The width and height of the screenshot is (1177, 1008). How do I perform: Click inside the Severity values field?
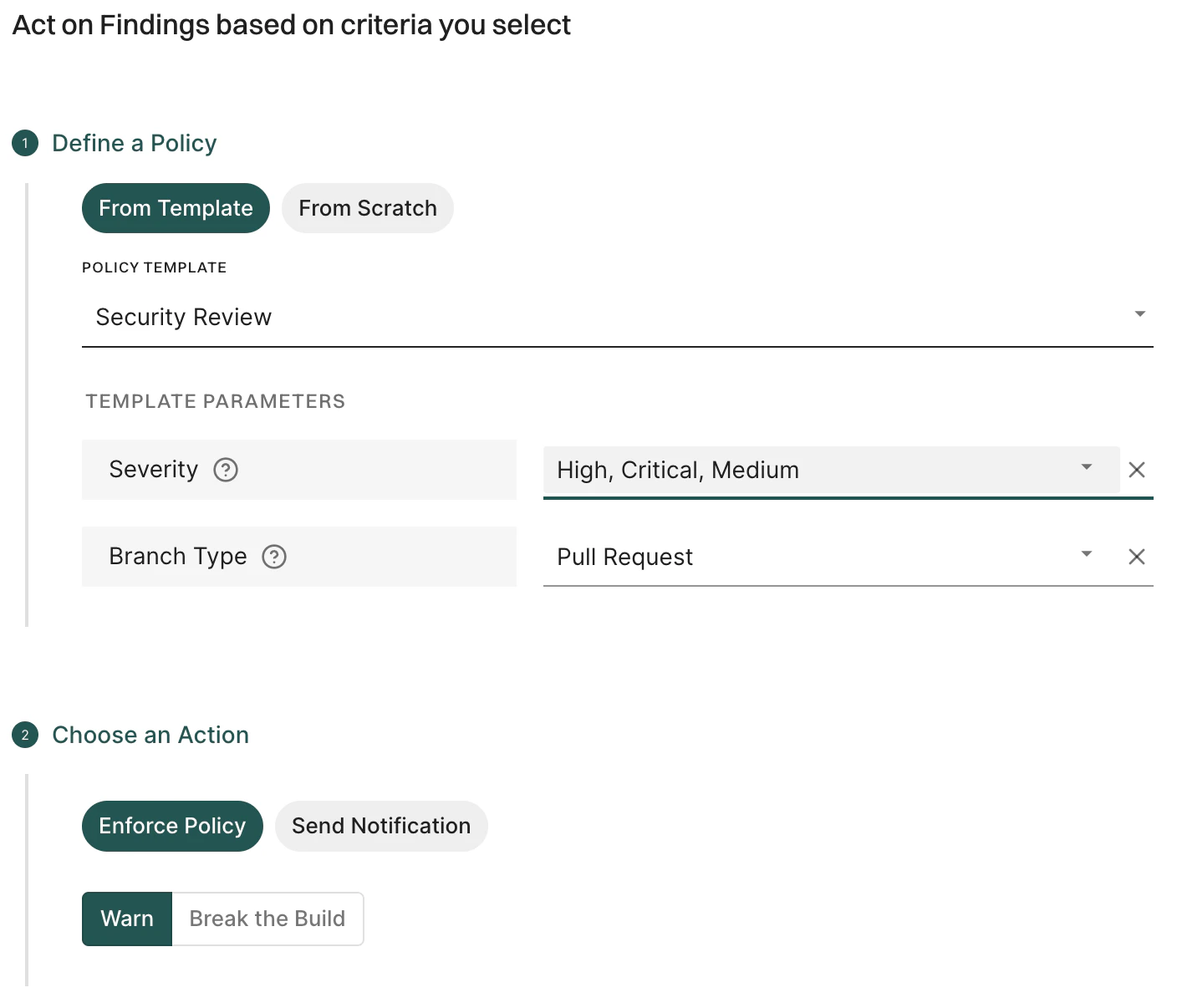click(x=752, y=470)
